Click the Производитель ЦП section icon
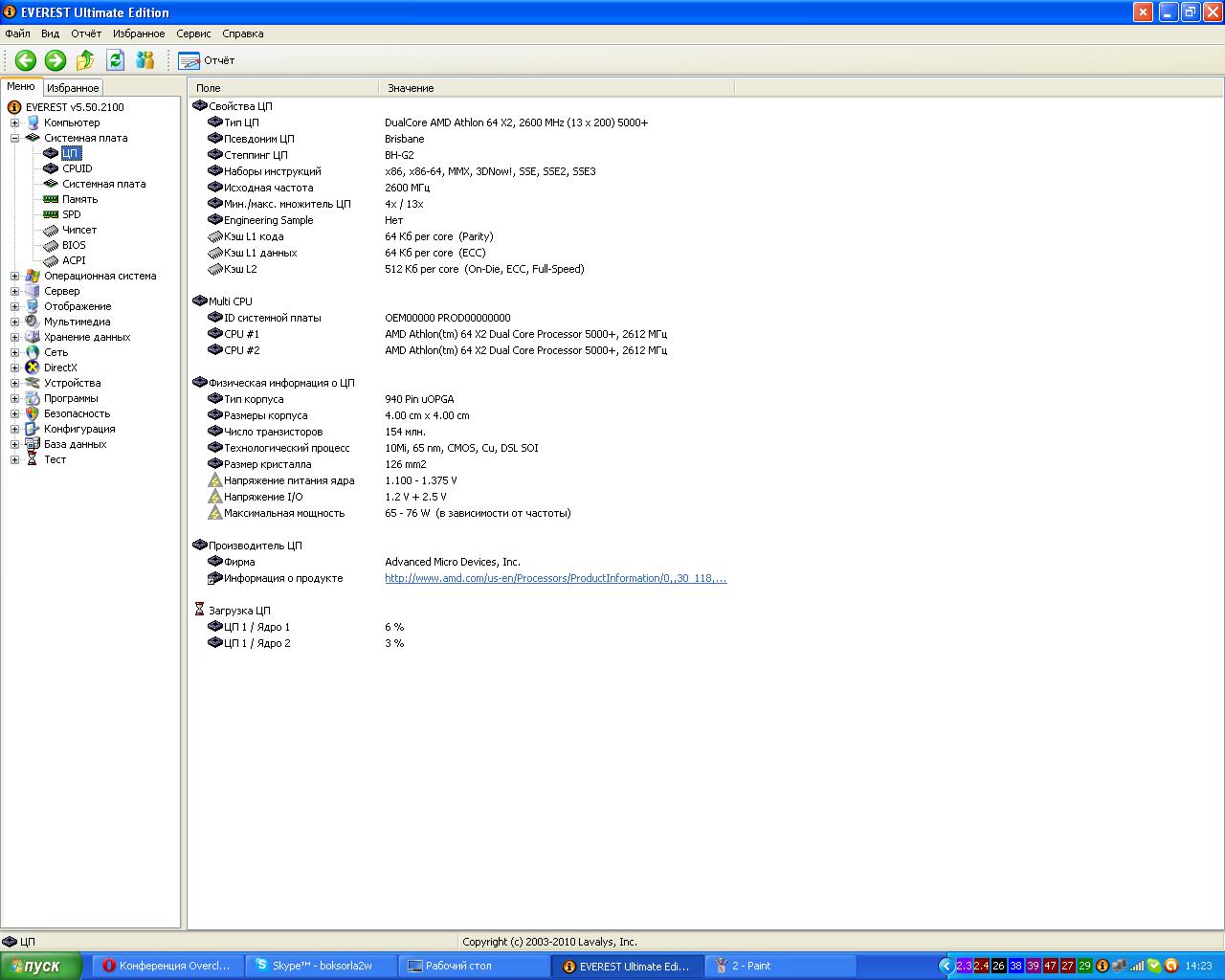Image resolution: width=1225 pixels, height=980 pixels. click(200, 546)
